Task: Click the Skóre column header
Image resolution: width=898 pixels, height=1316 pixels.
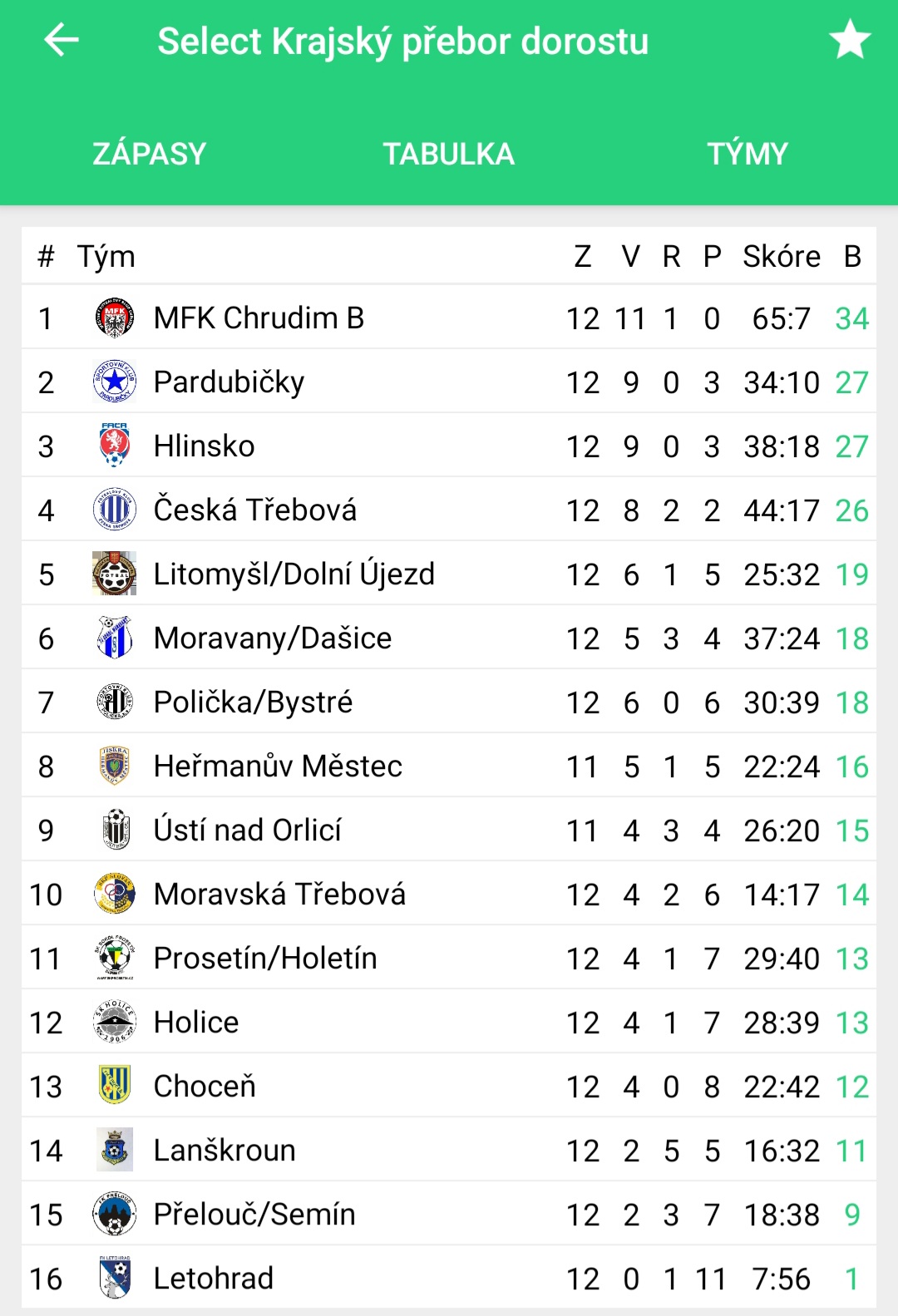Action: click(x=782, y=256)
